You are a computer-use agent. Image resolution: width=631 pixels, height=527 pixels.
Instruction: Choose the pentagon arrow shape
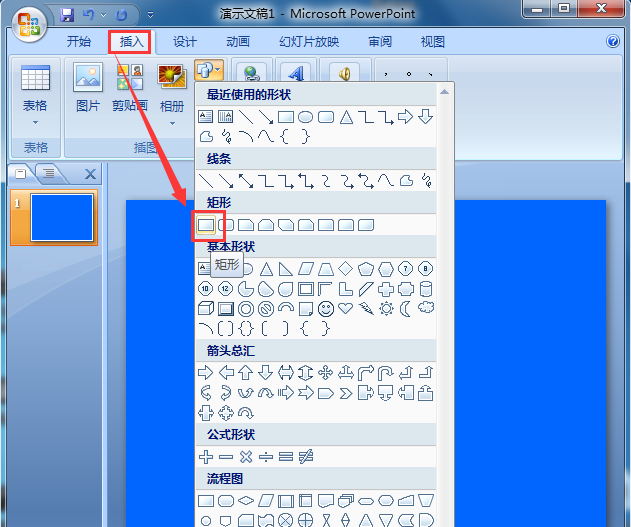(326, 393)
